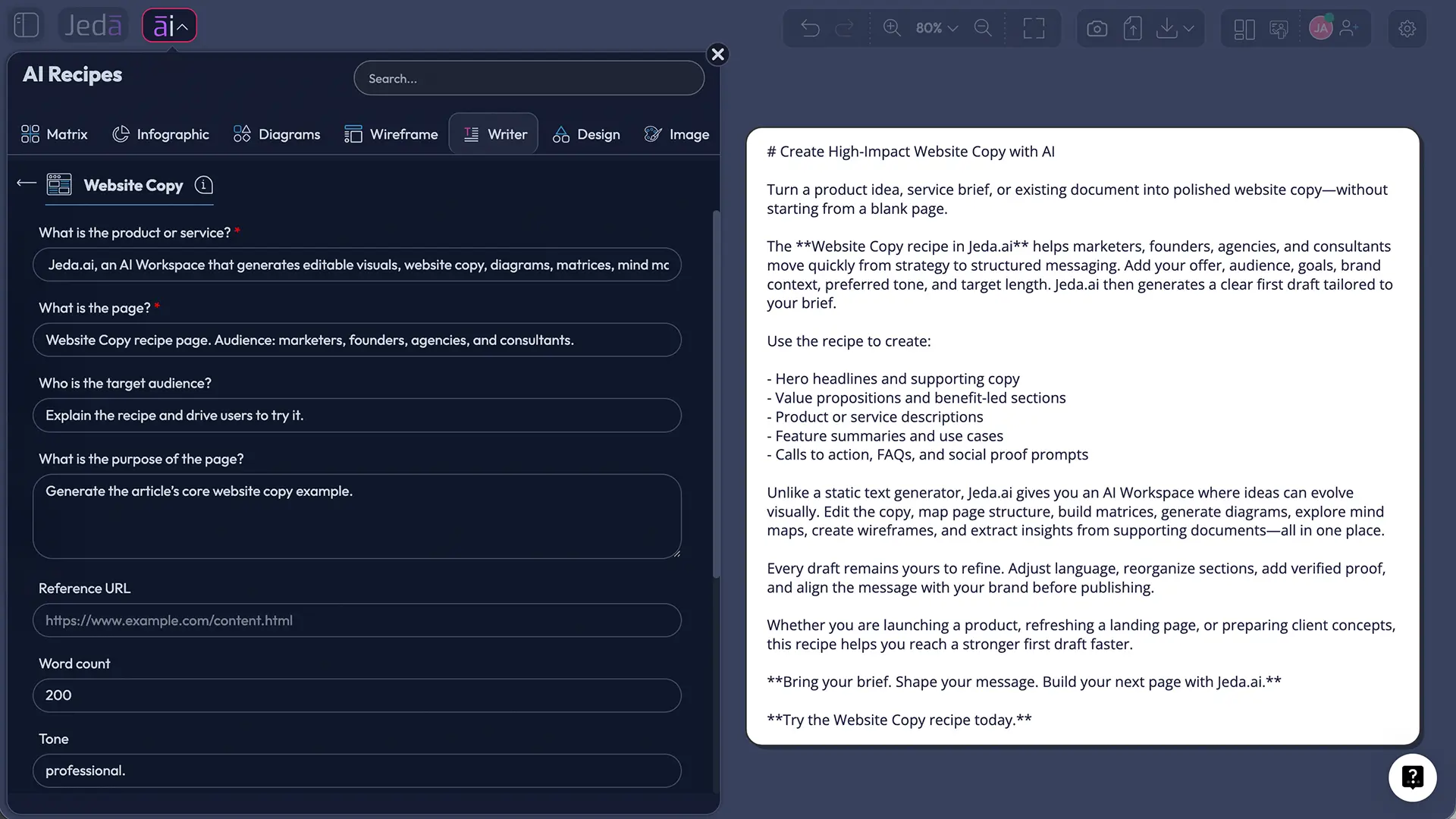The image size is (1456, 819).
Task: Click the purpose of the page textarea
Action: [357, 516]
